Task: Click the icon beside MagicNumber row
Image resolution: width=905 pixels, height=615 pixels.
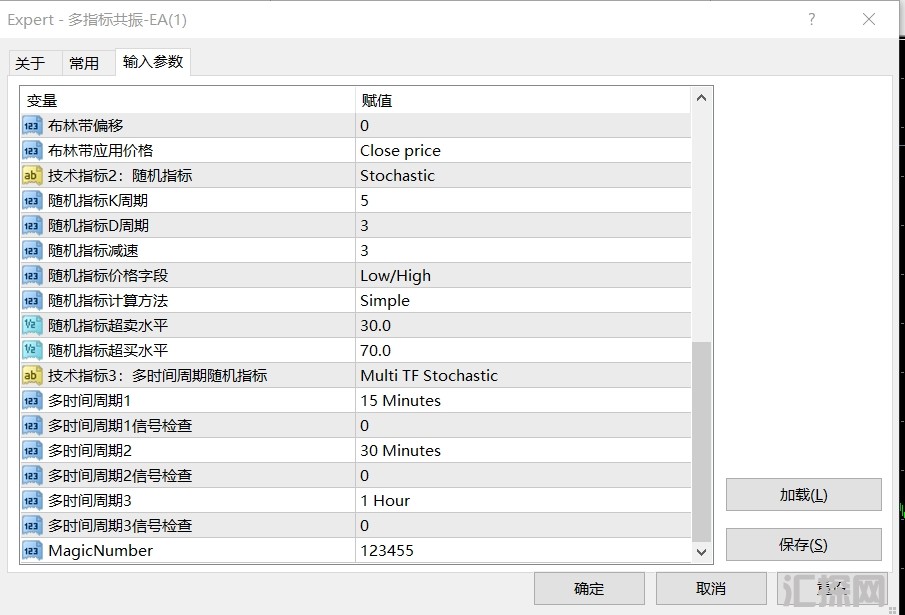Action: (x=31, y=551)
